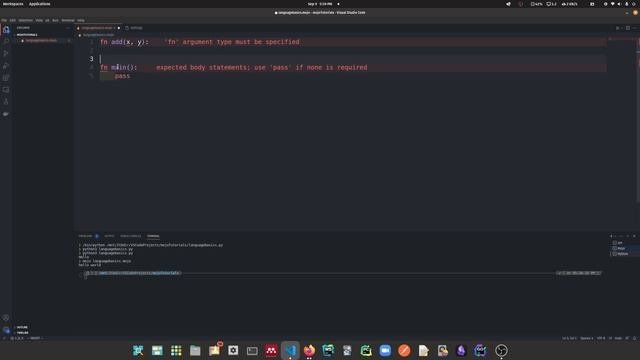The height and width of the screenshot is (360, 640).
Task: Select languagebasics.mojo file in Explorer tree
Action: 41,40
